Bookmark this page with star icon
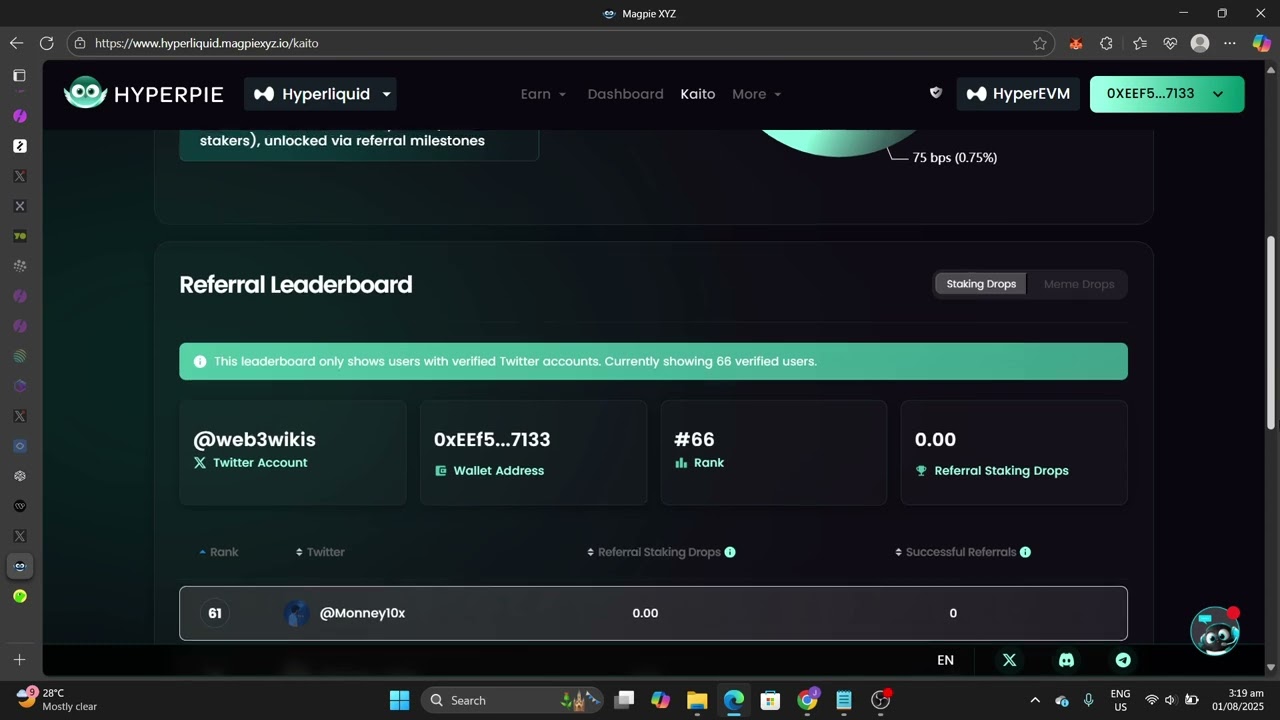Image resolution: width=1280 pixels, height=720 pixels. pos(1040,43)
